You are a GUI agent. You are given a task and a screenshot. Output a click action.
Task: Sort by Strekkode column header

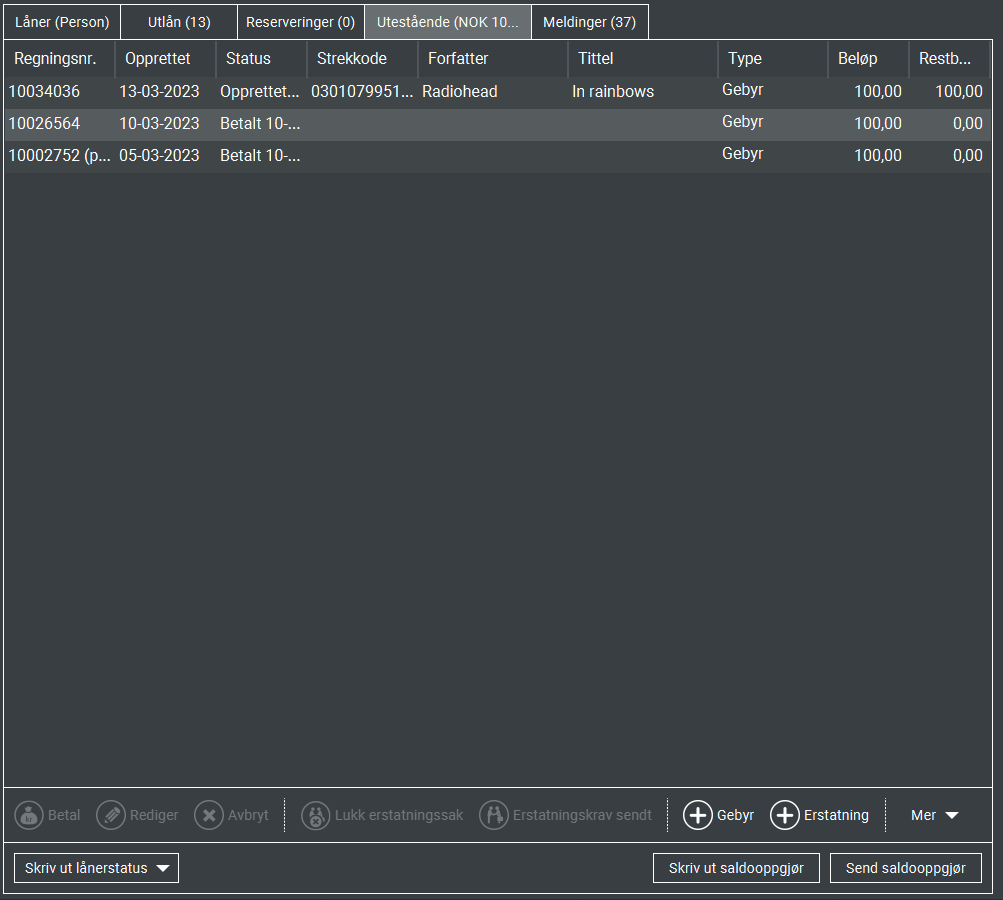363,58
